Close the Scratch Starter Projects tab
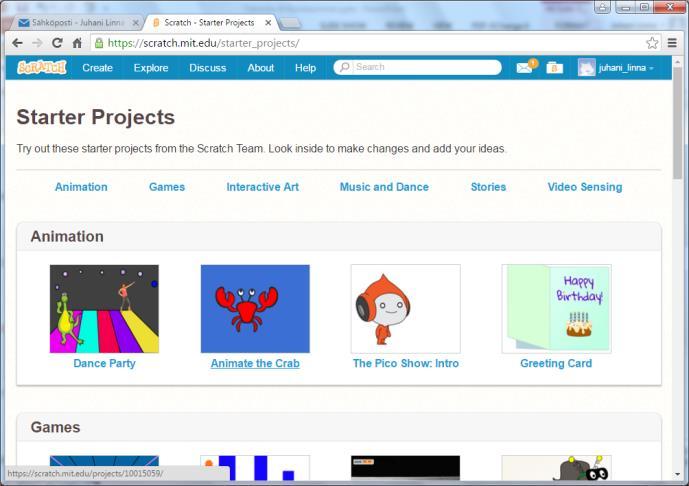The height and width of the screenshot is (486, 689). (x=268, y=22)
